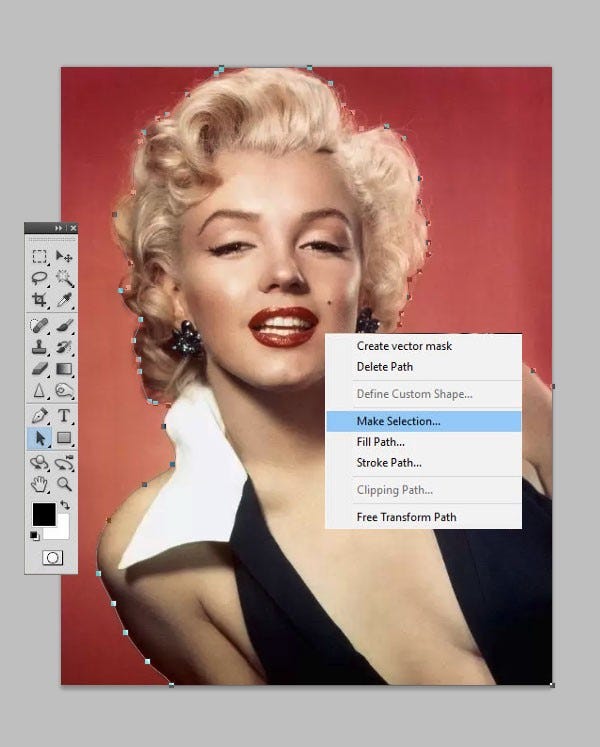Select the Rectangular Marquee tool

[x=39, y=257]
